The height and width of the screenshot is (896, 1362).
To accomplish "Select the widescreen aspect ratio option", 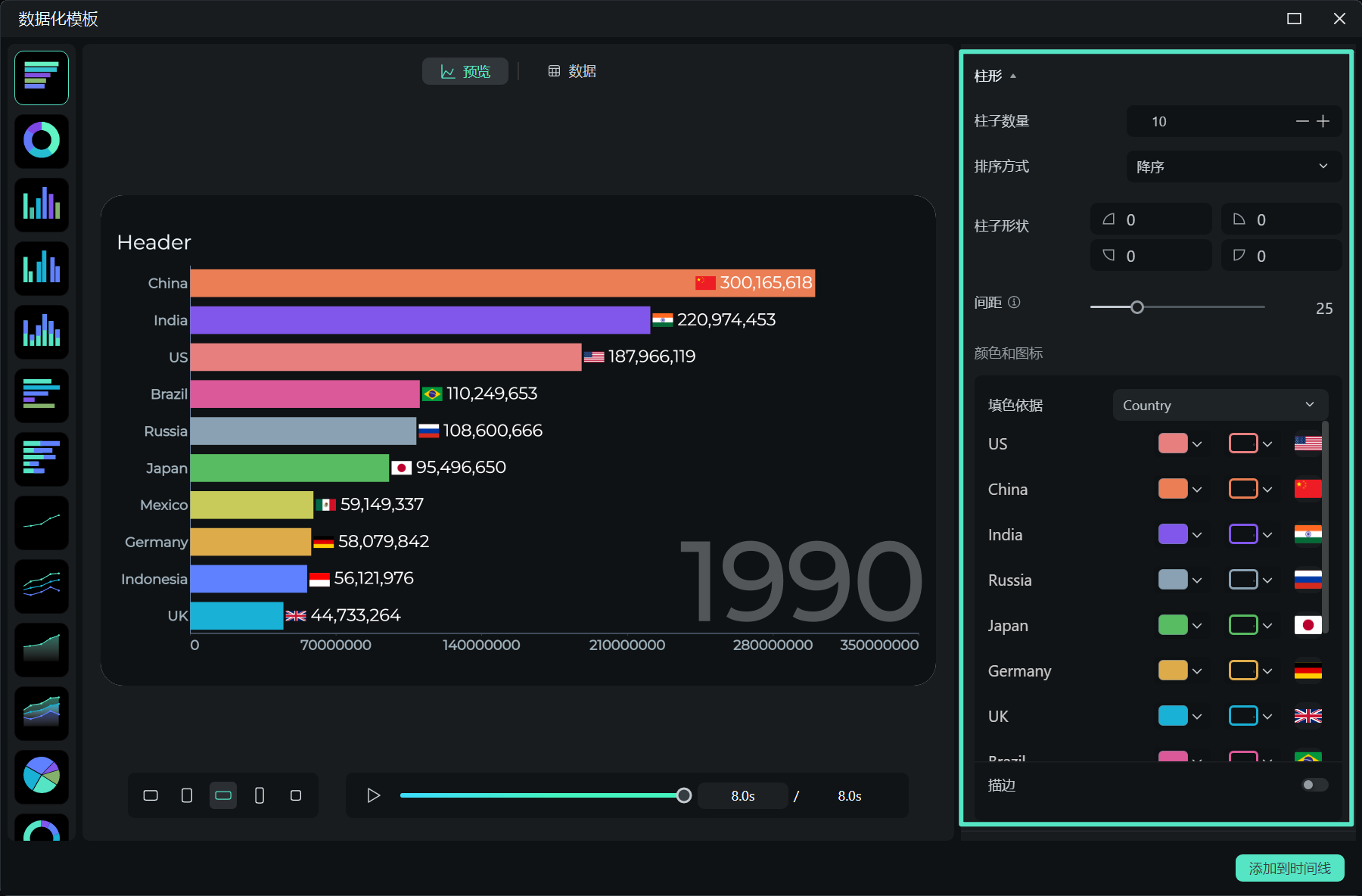I will click(x=223, y=795).
